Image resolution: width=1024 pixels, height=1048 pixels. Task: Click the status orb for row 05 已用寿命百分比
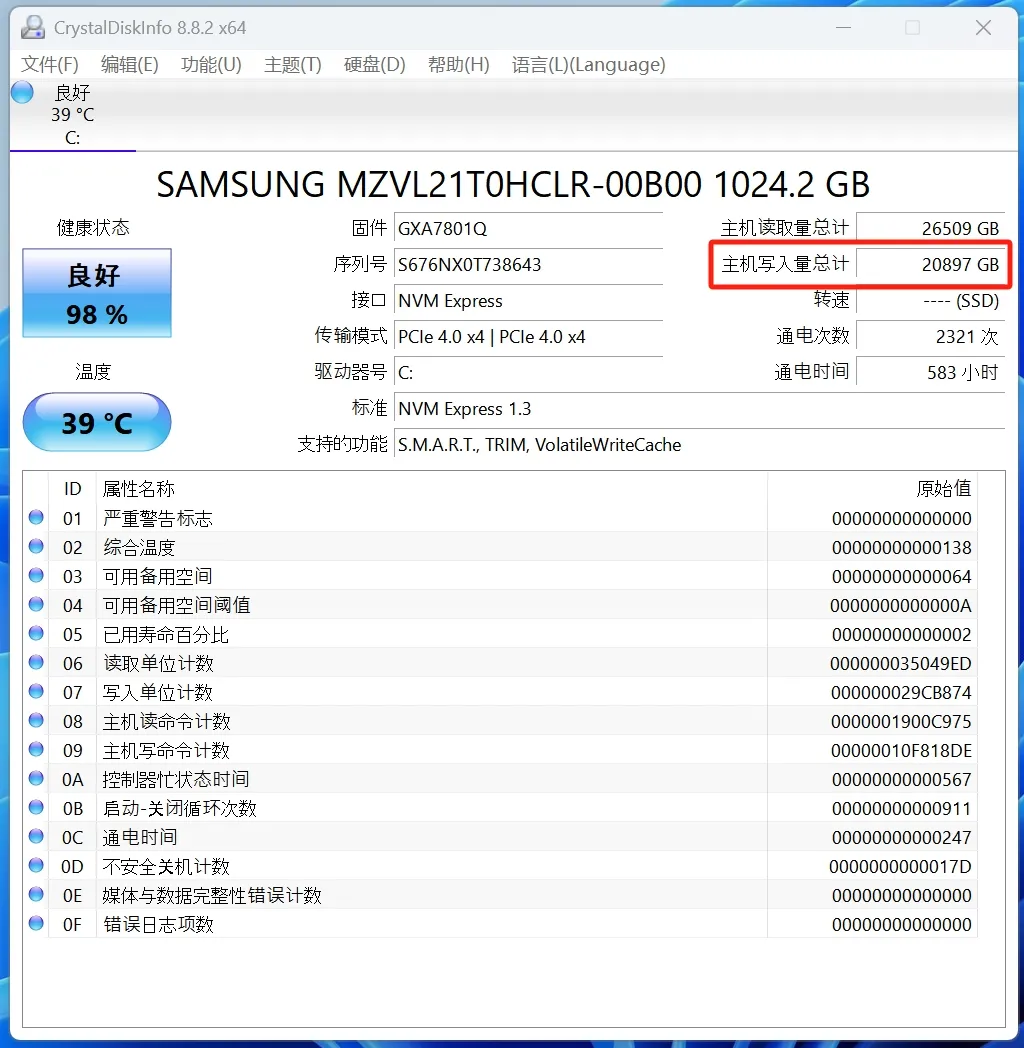[36, 633]
